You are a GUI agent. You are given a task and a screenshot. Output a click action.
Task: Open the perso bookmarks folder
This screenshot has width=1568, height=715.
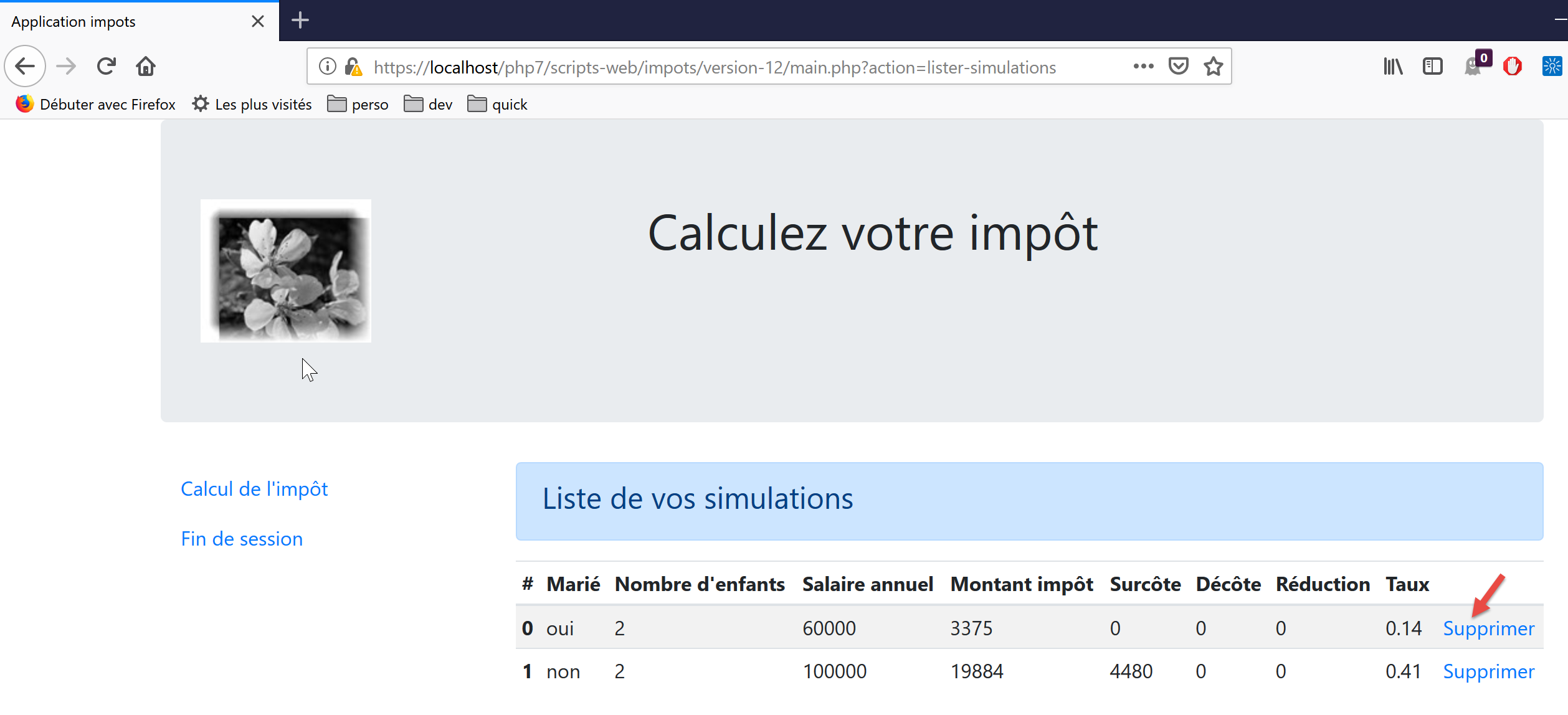pyautogui.click(x=358, y=104)
